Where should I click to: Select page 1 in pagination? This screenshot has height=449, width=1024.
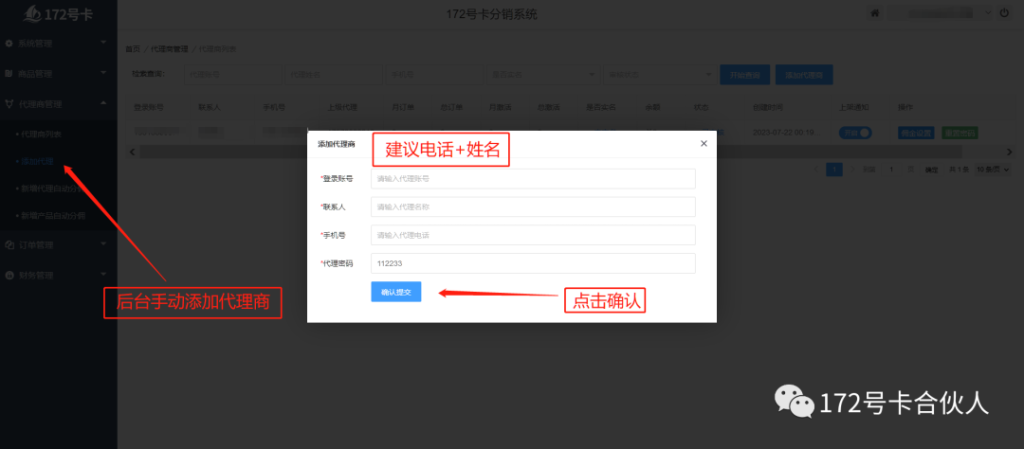[835, 170]
